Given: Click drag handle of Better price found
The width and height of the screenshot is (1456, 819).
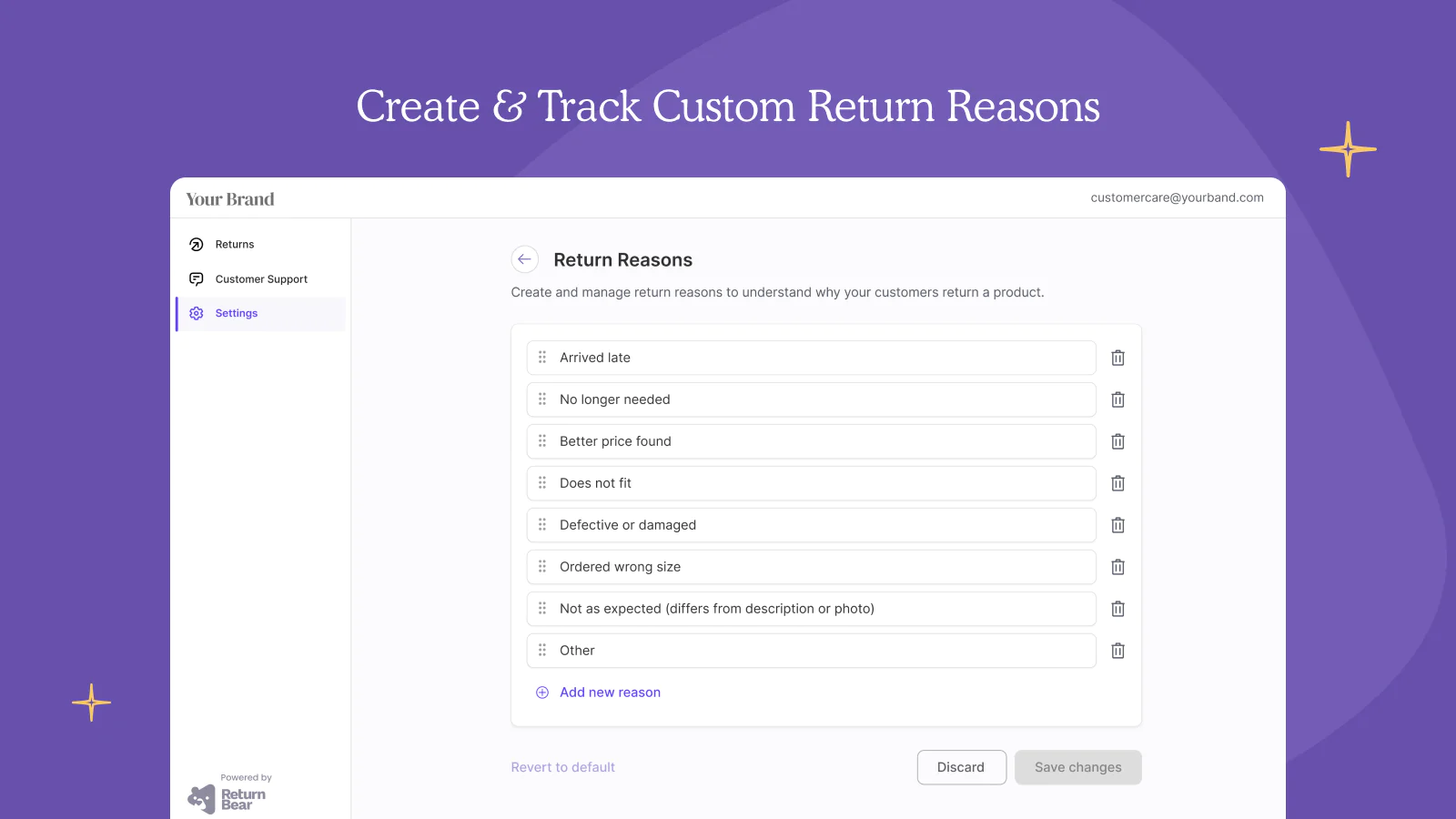Looking at the screenshot, I should [542, 440].
